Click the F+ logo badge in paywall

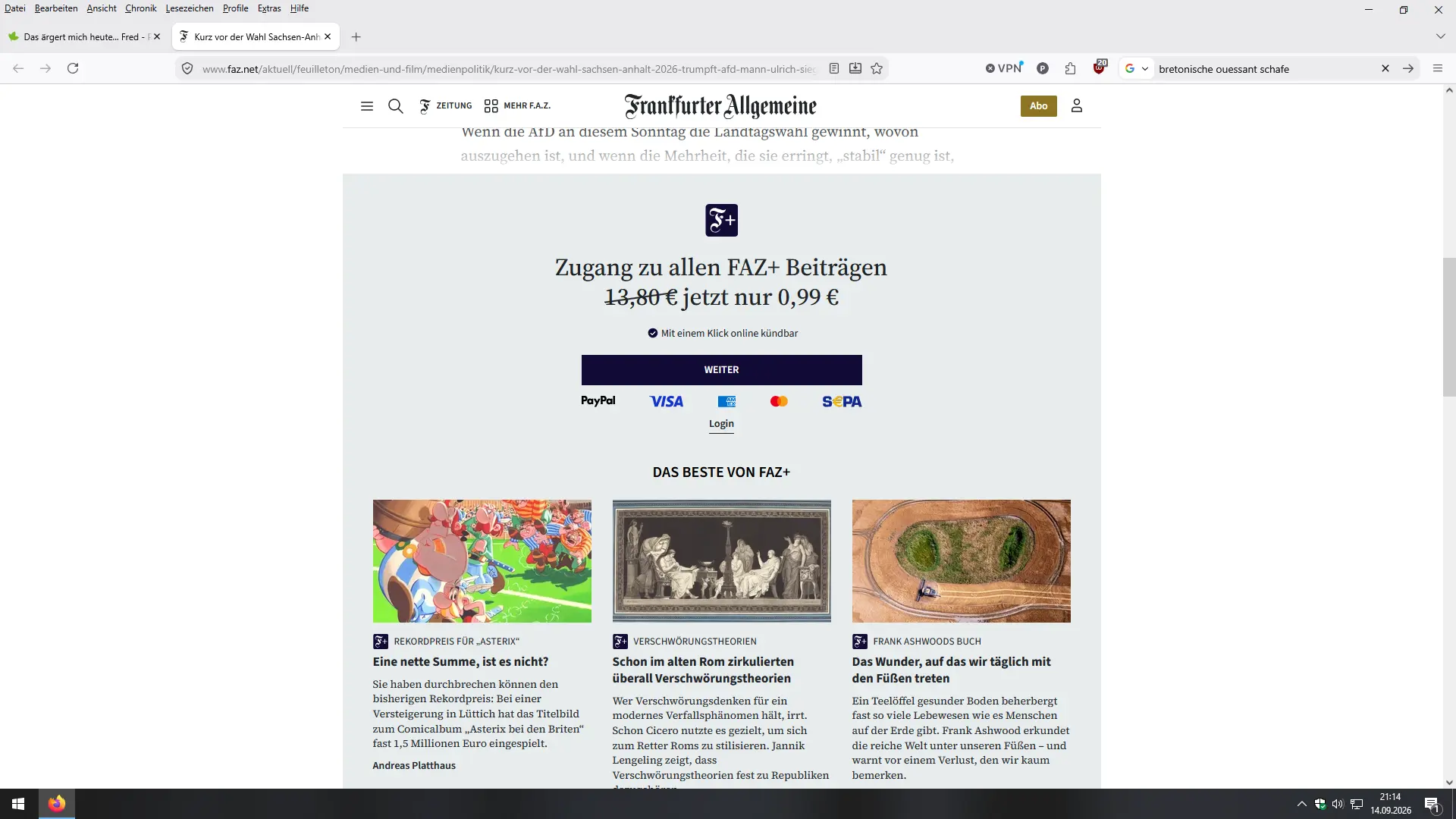pos(721,220)
